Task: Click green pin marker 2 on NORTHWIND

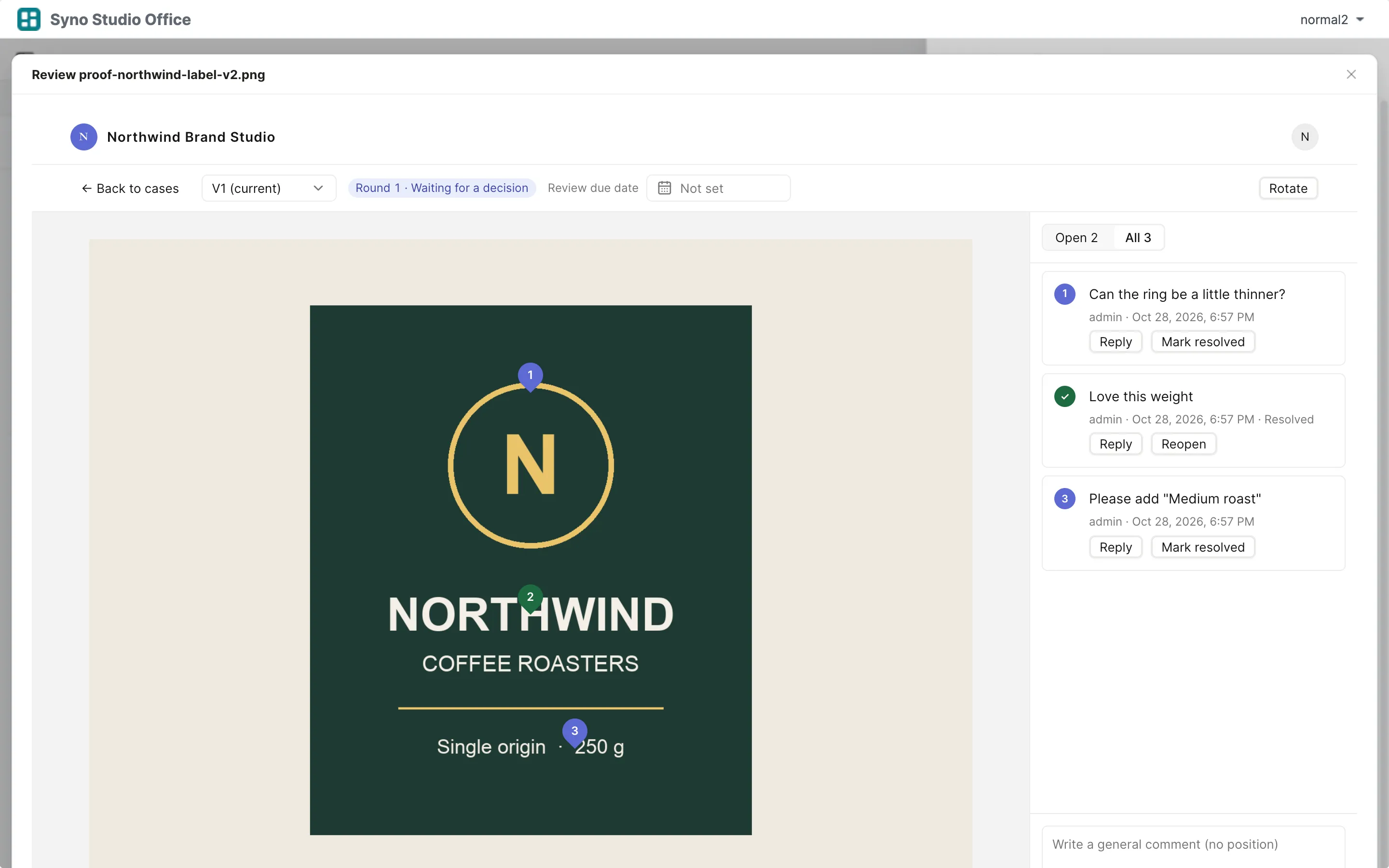Action: tap(531, 598)
